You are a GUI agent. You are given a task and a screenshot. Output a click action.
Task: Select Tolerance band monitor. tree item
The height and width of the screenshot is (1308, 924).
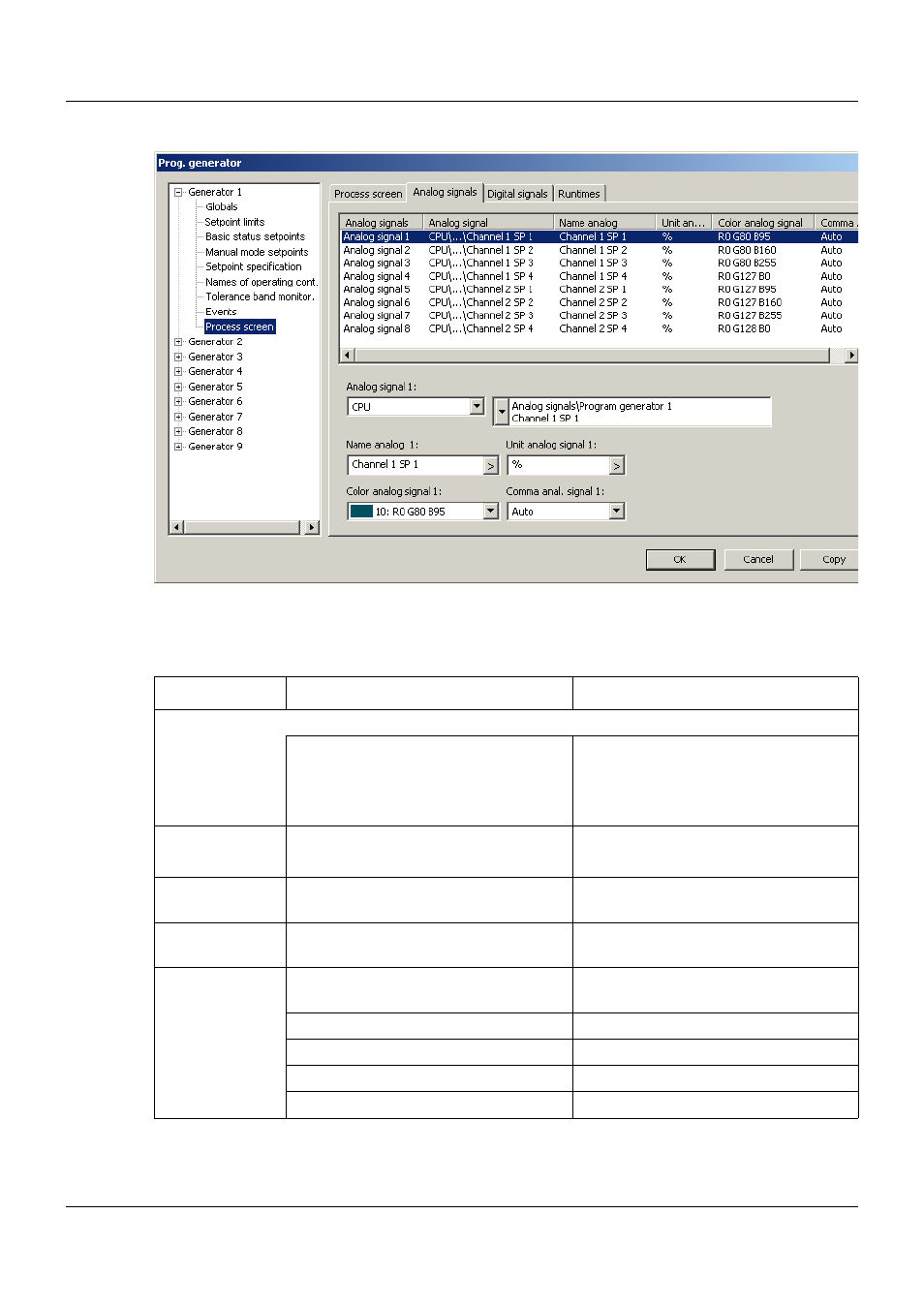(x=260, y=296)
